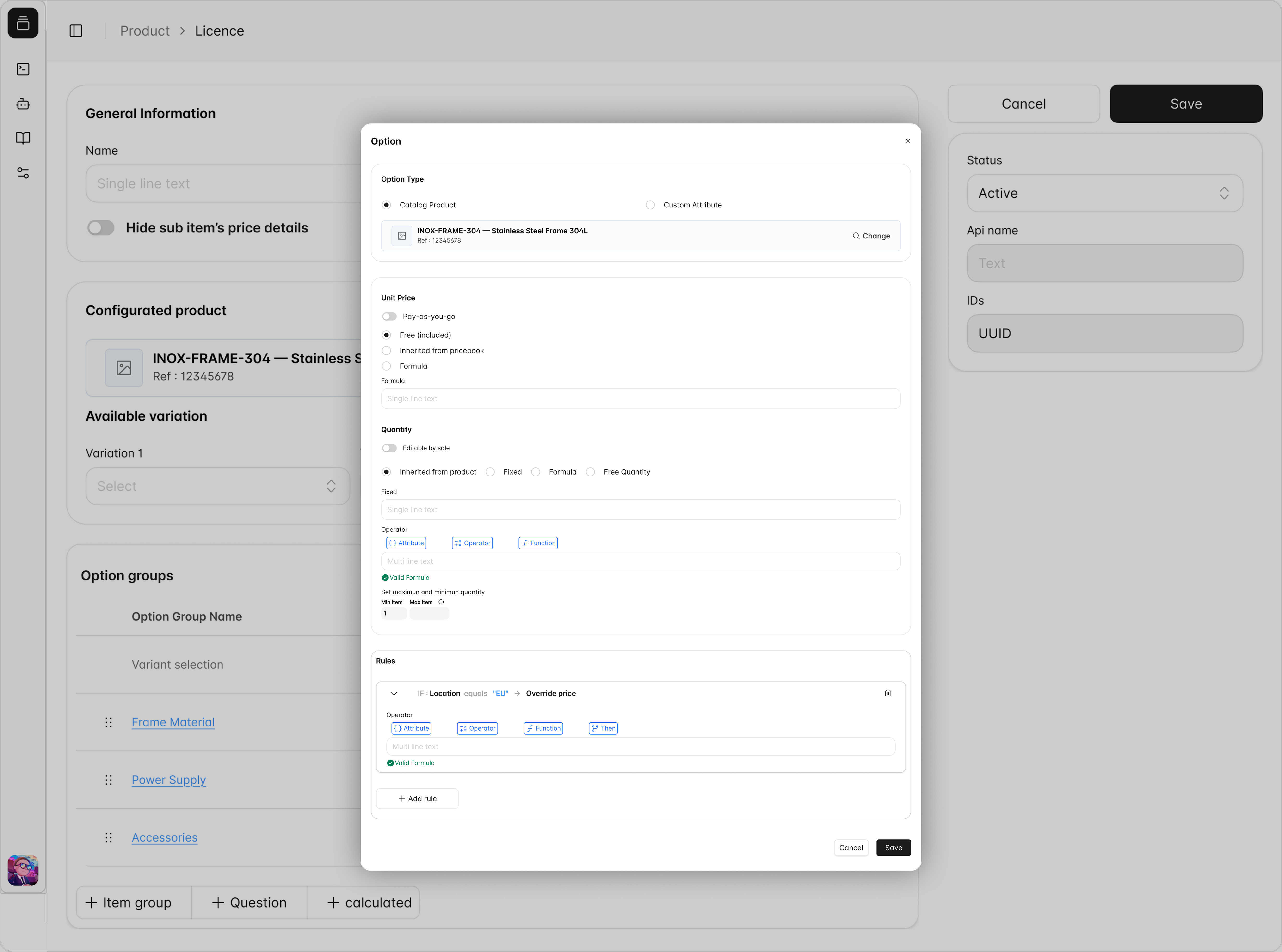1282x952 pixels.
Task: Click the configurated product image placeholder
Action: tap(124, 368)
